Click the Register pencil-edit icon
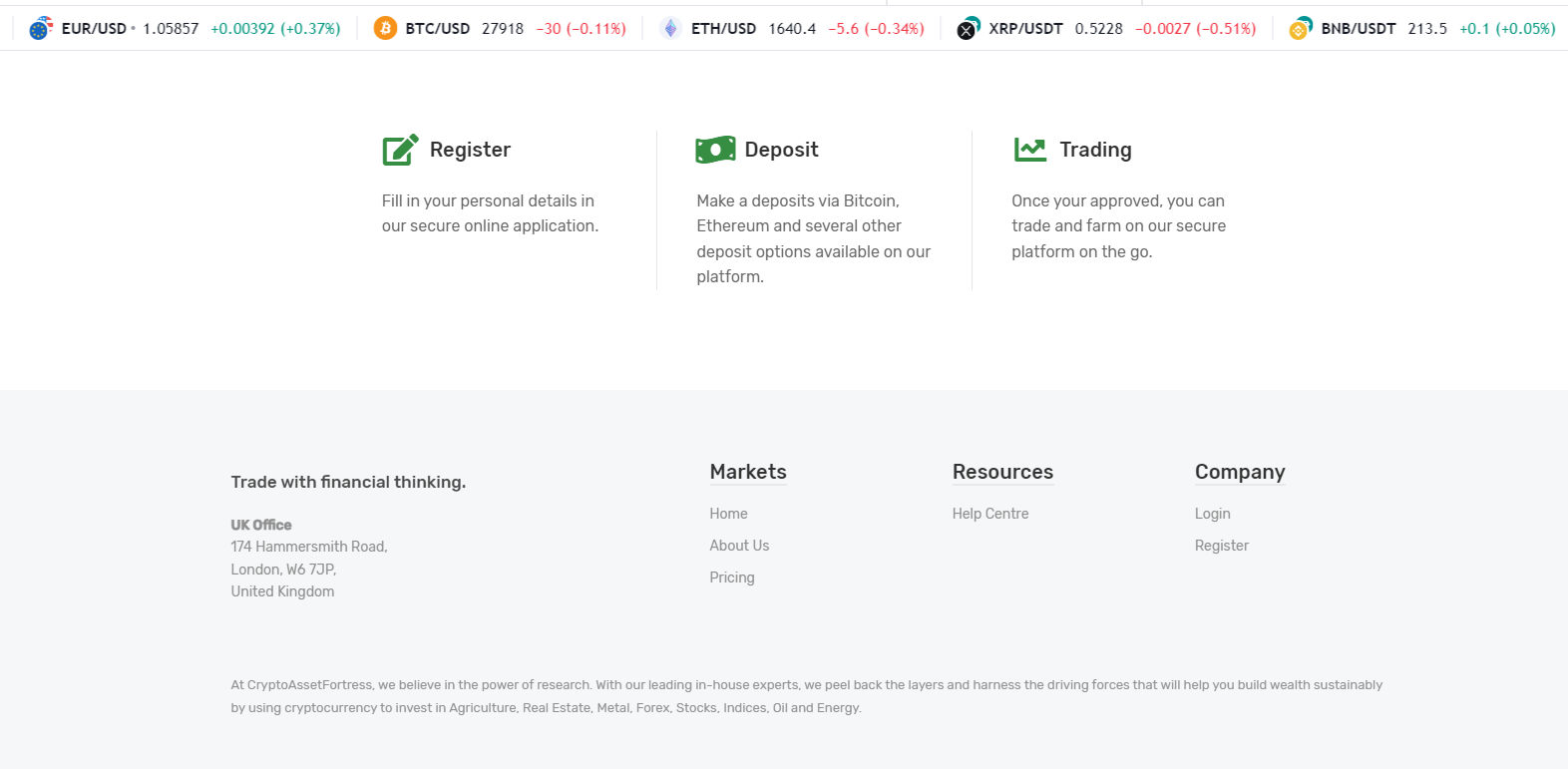 tap(400, 150)
